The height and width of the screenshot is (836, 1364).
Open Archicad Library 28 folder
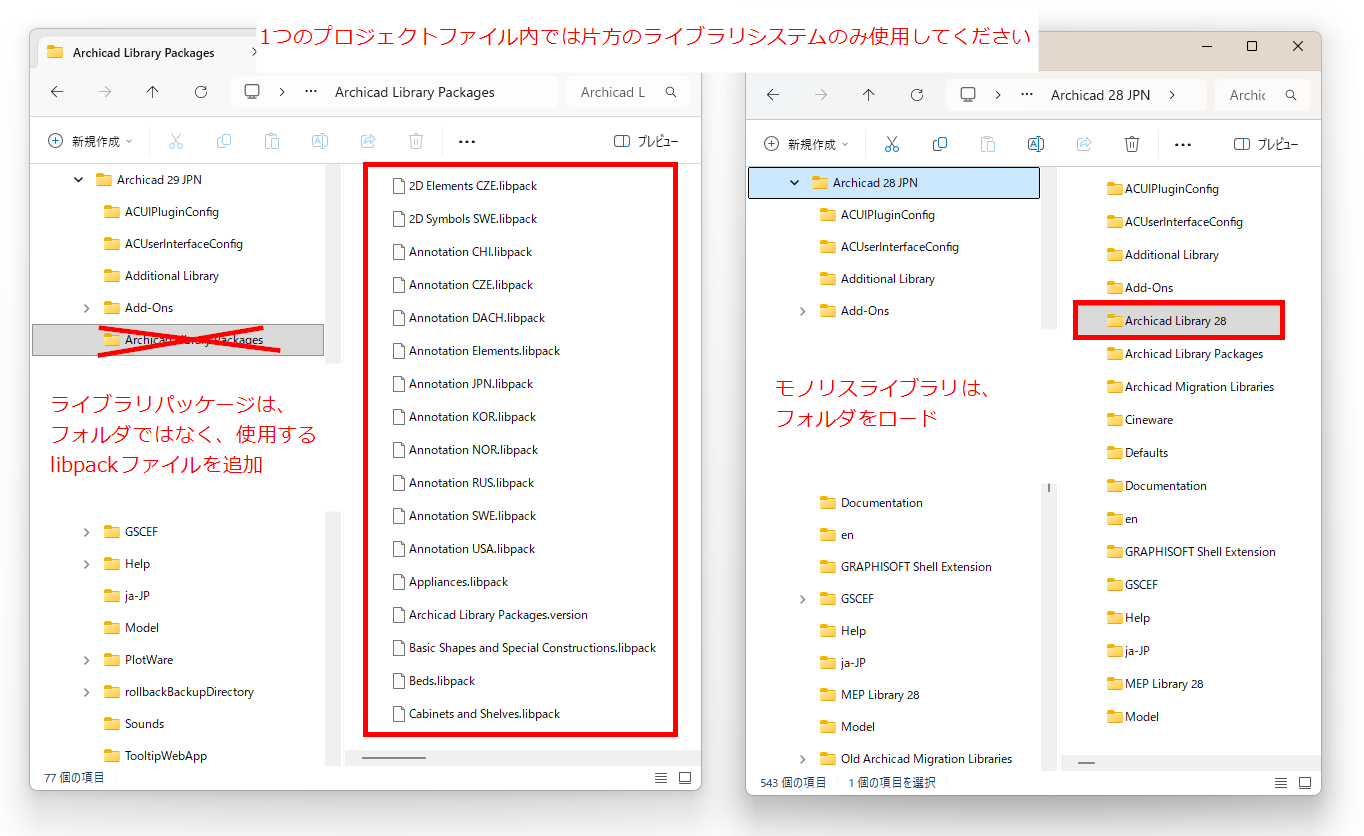[1178, 321]
